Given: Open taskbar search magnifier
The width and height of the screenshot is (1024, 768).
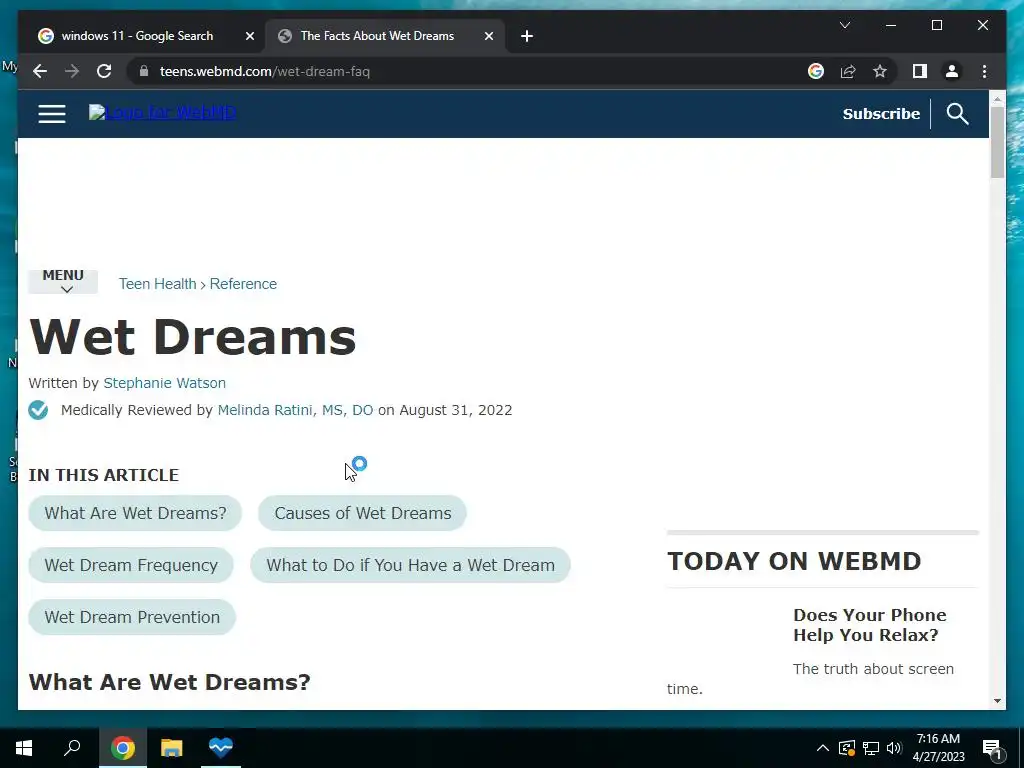Looking at the screenshot, I should click(72, 748).
